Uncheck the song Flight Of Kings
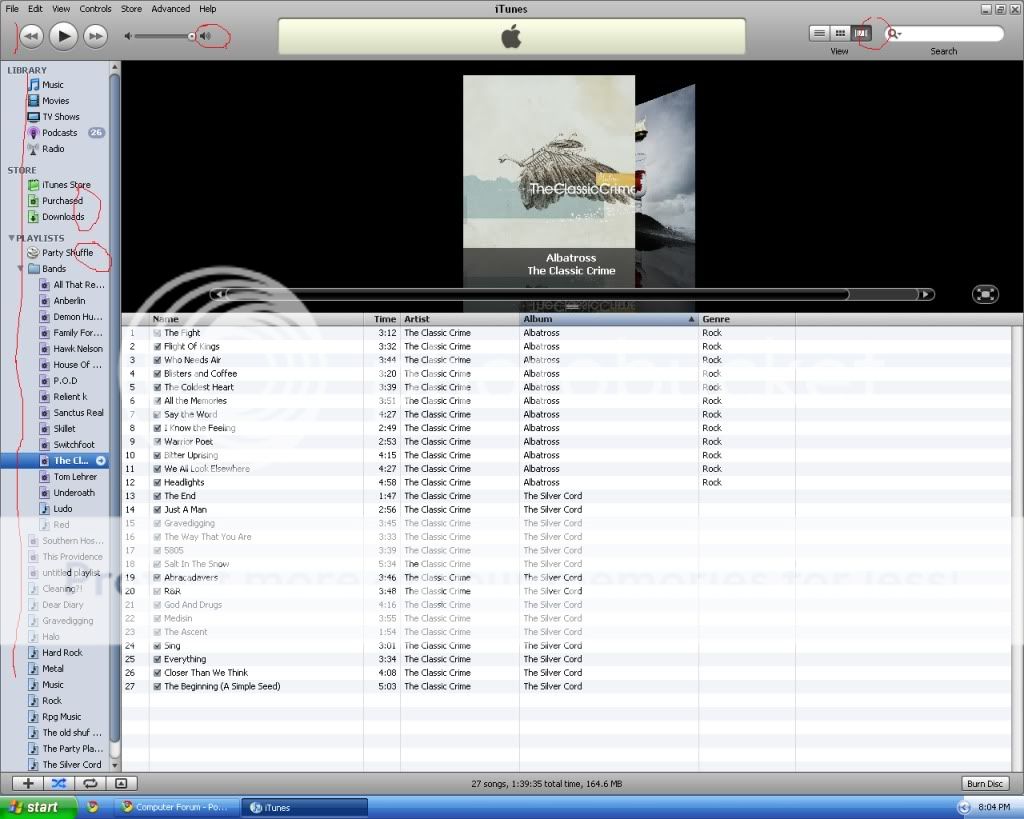Screen dimensions: 1024x819 tap(157, 347)
